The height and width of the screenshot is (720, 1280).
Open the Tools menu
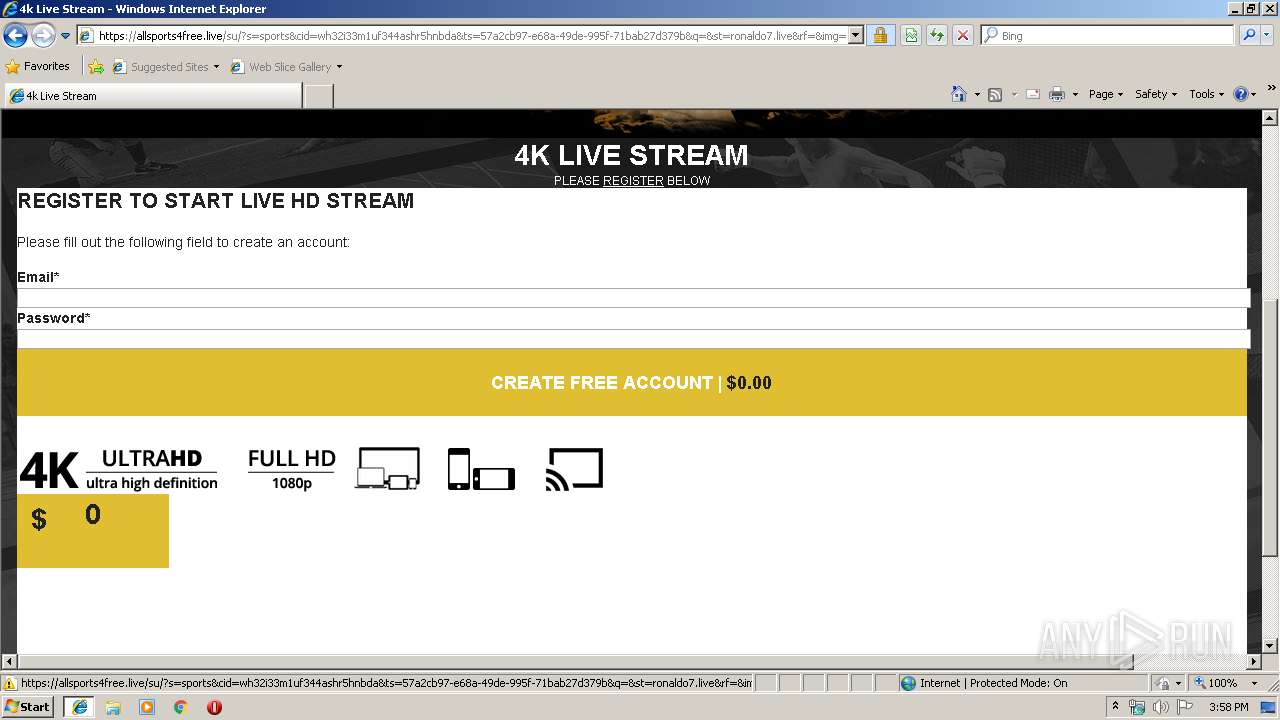click(x=1207, y=94)
